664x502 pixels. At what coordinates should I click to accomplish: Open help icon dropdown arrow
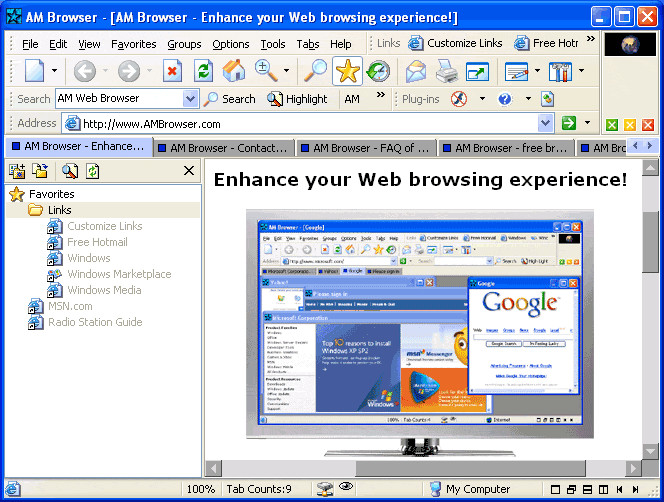tap(528, 99)
